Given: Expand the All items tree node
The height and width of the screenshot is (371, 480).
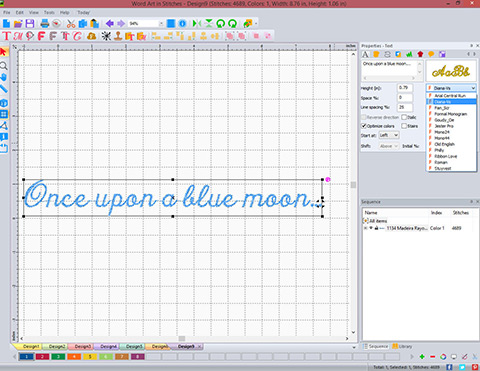Looking at the screenshot, I should click(365, 221).
